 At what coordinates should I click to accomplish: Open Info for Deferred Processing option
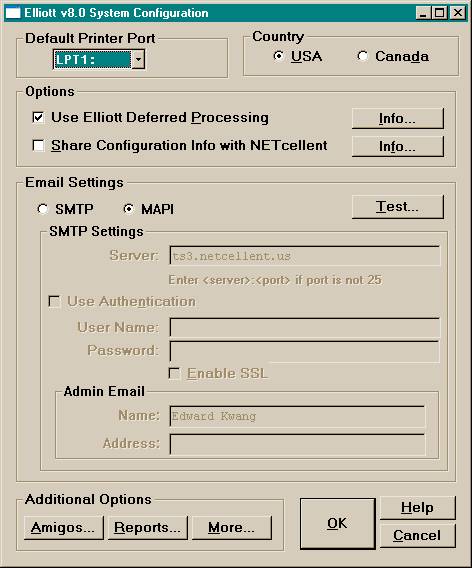397,118
